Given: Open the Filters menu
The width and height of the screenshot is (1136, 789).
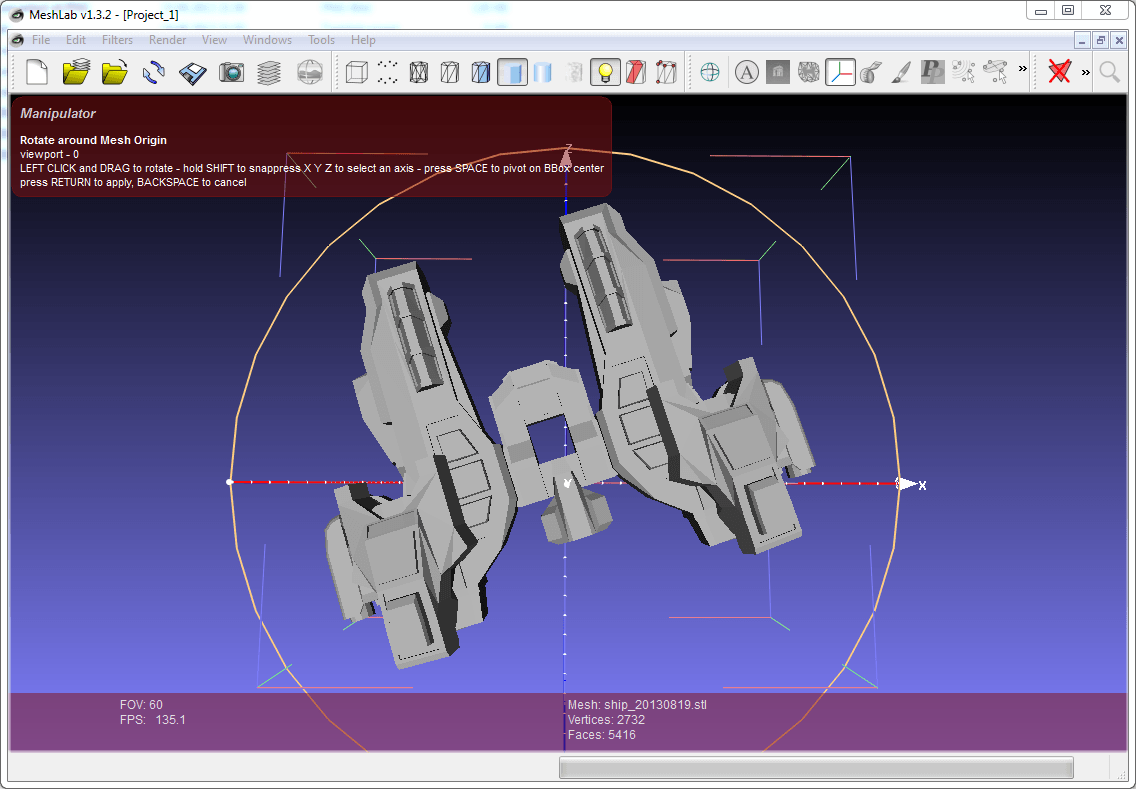Looking at the screenshot, I should pos(117,40).
